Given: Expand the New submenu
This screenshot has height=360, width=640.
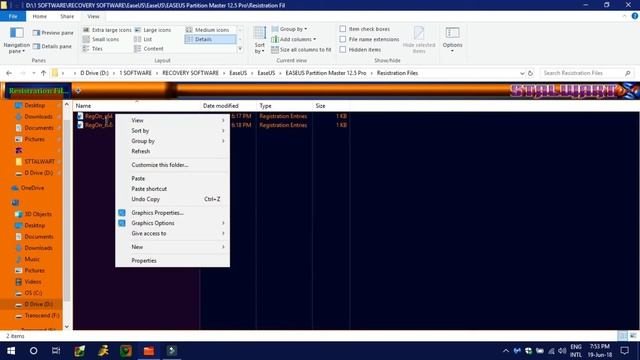Looking at the screenshot, I should (172, 247).
